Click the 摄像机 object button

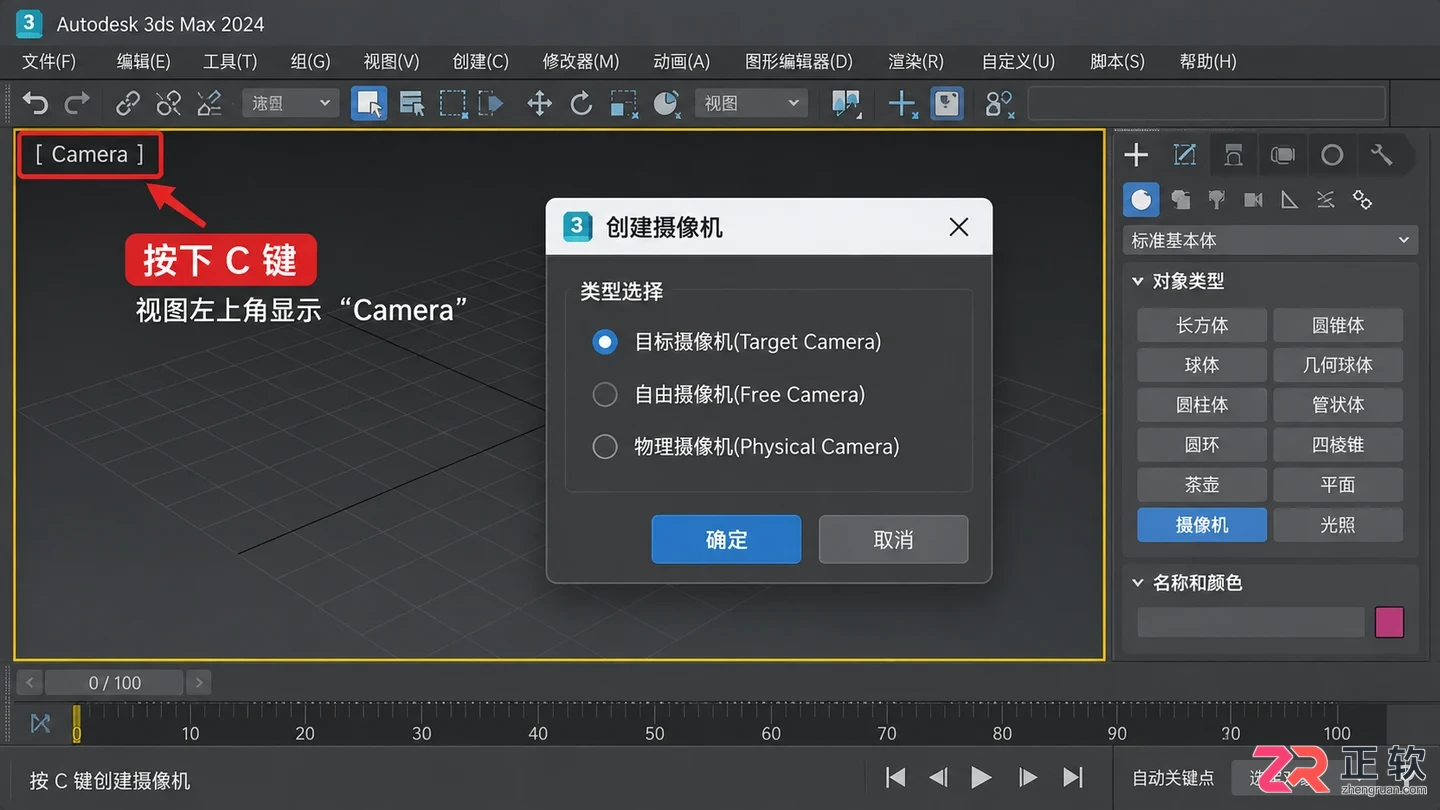pyautogui.click(x=1202, y=525)
